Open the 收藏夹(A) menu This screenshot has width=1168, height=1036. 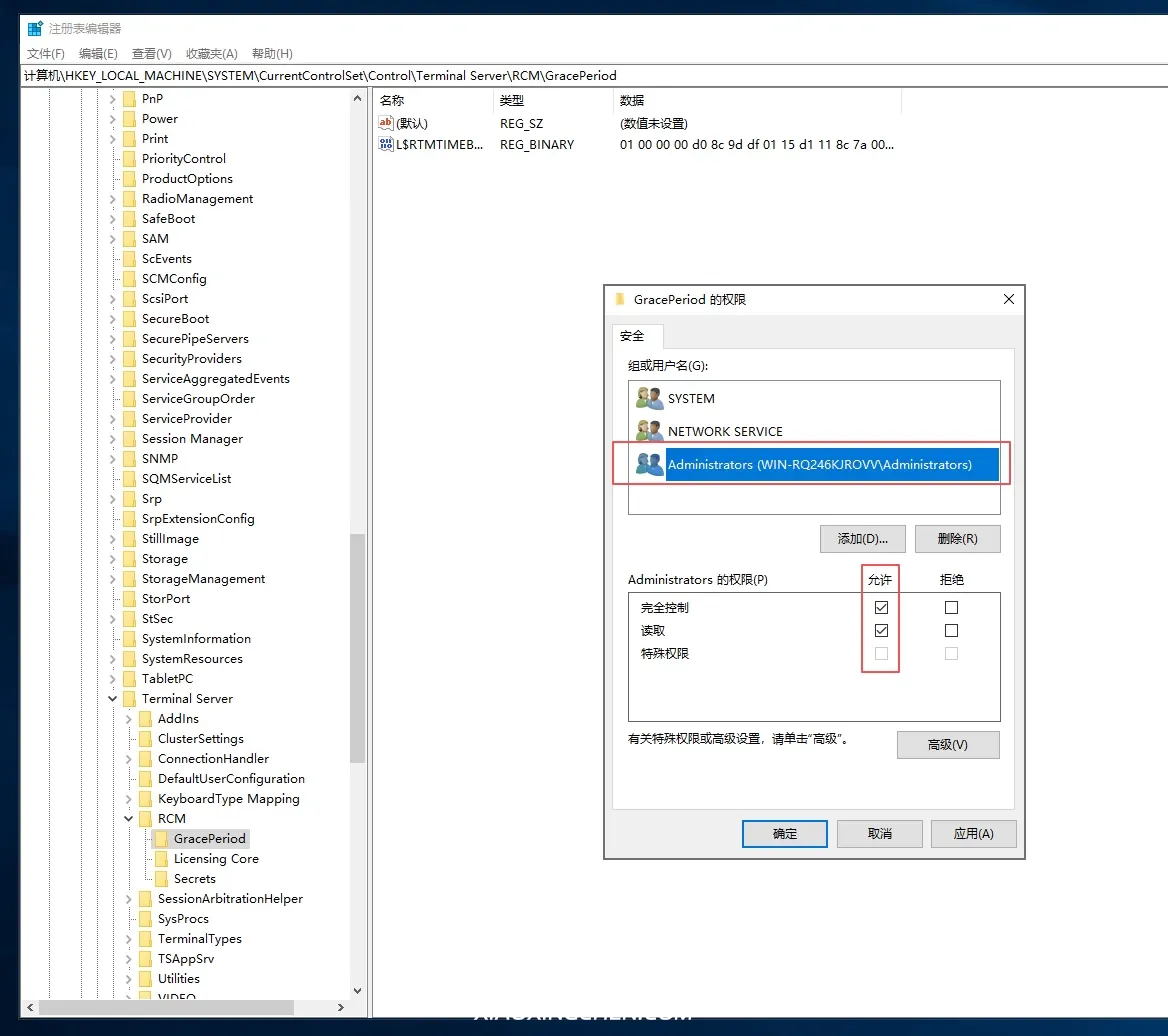pyautogui.click(x=211, y=53)
